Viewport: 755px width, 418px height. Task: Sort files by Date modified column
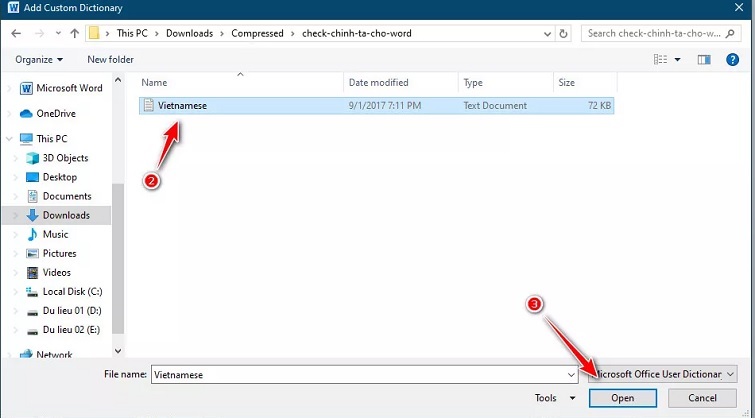pyautogui.click(x=378, y=83)
